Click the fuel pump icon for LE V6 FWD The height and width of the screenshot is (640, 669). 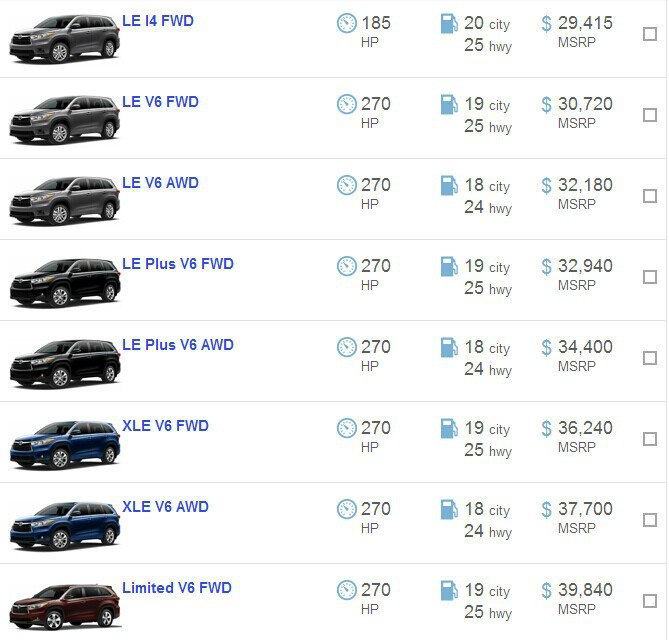click(449, 104)
